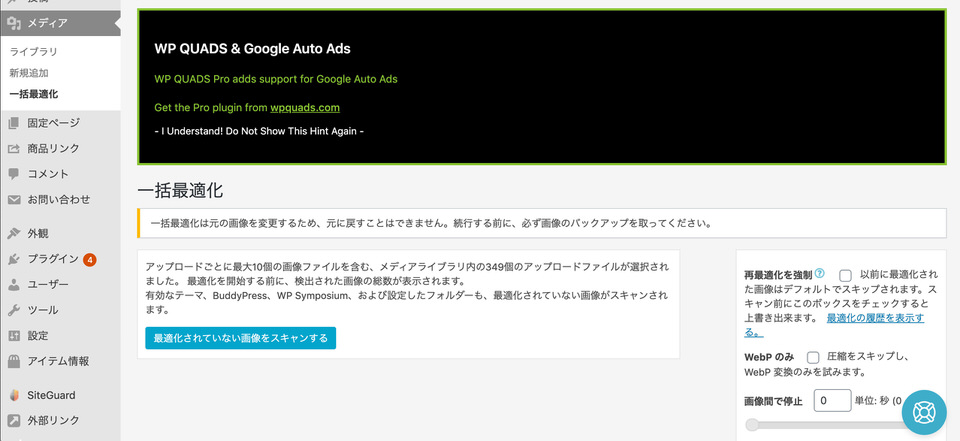Dismiss hint via 'I Understand! Do Not Show This Hint Again'
This screenshot has height=441, width=960.
[x=259, y=131]
